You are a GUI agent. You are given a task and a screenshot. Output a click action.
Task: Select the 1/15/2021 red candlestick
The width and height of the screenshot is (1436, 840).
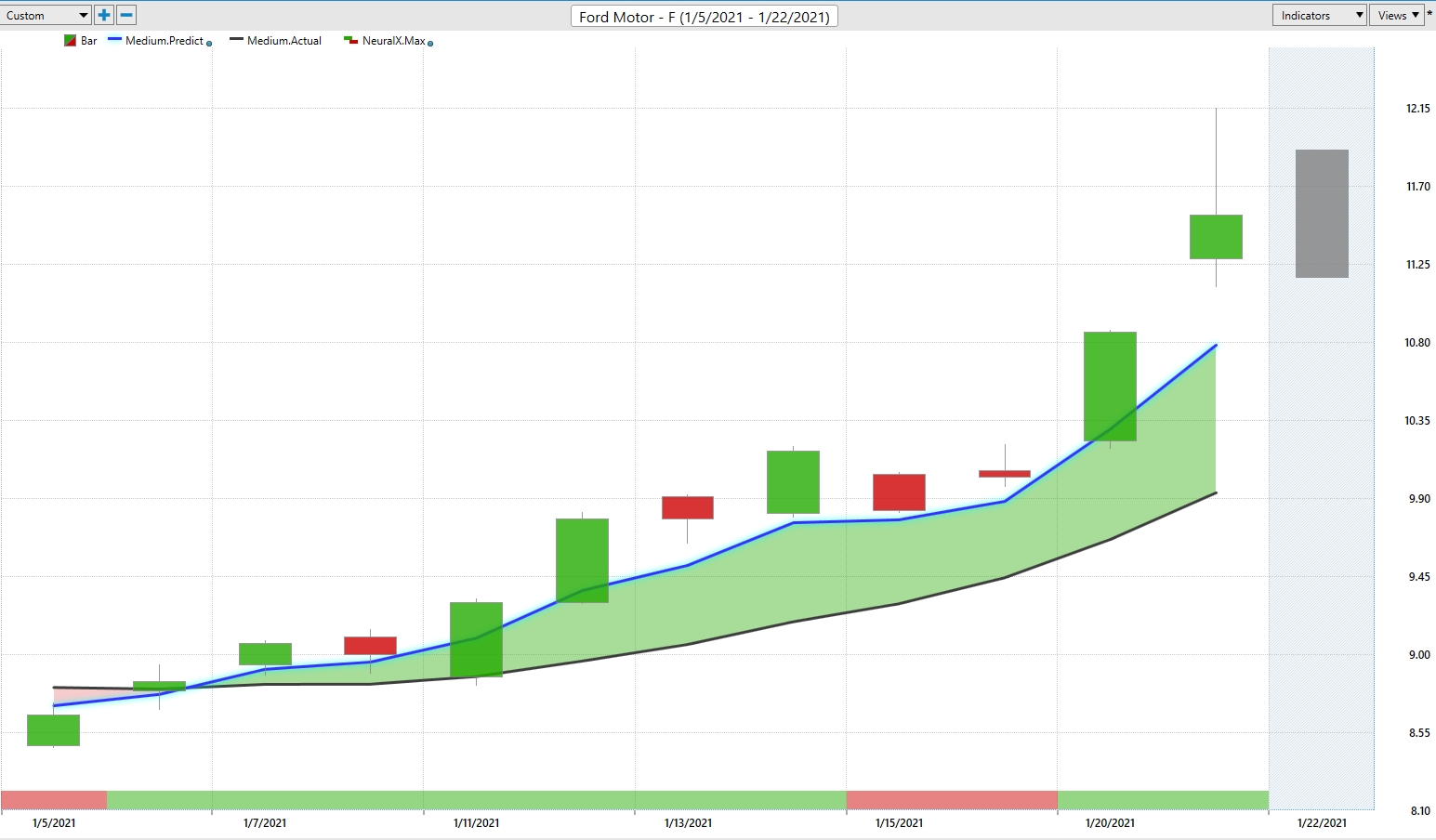click(899, 492)
